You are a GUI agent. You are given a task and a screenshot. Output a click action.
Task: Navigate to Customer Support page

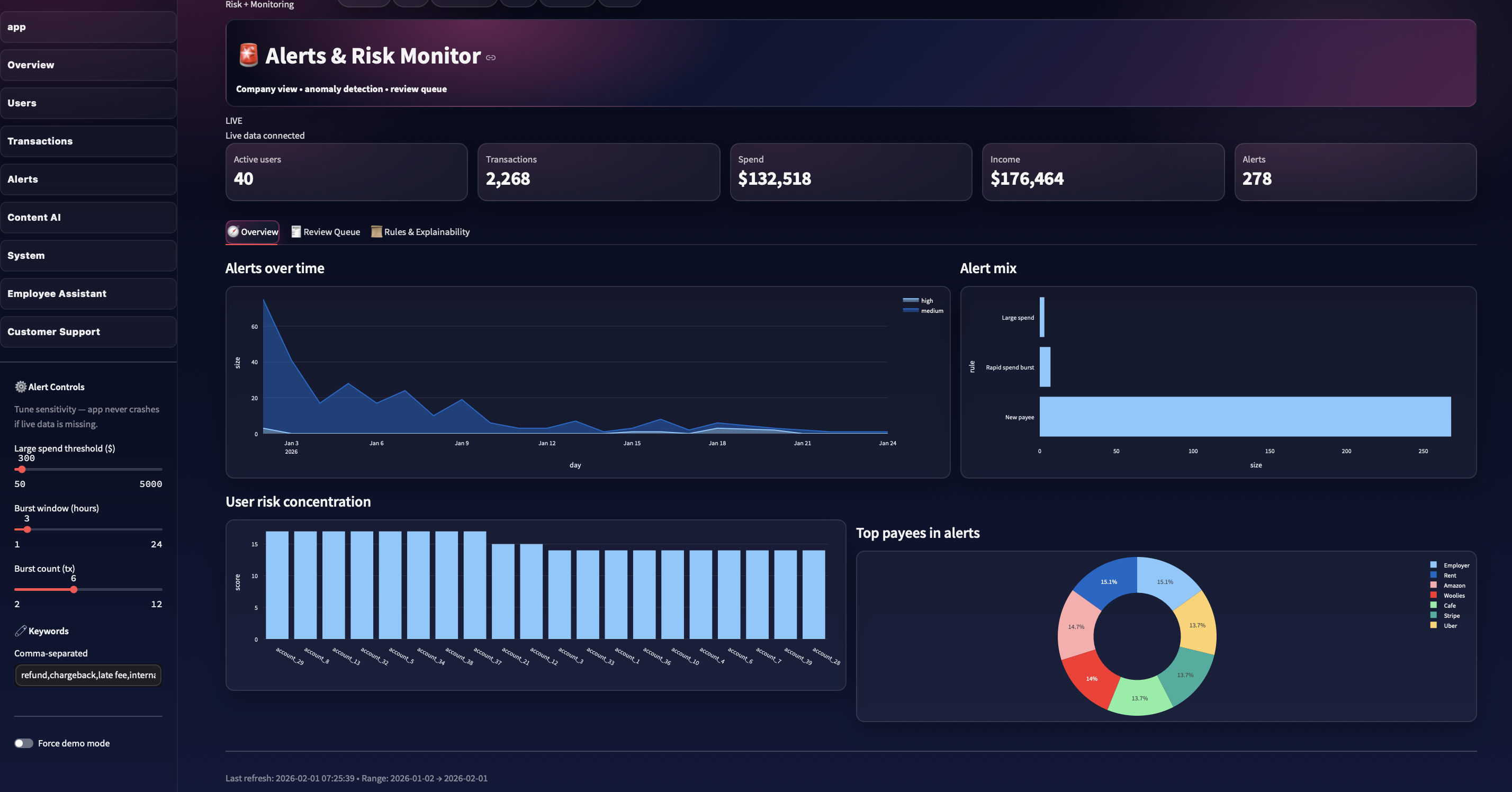[x=88, y=332]
